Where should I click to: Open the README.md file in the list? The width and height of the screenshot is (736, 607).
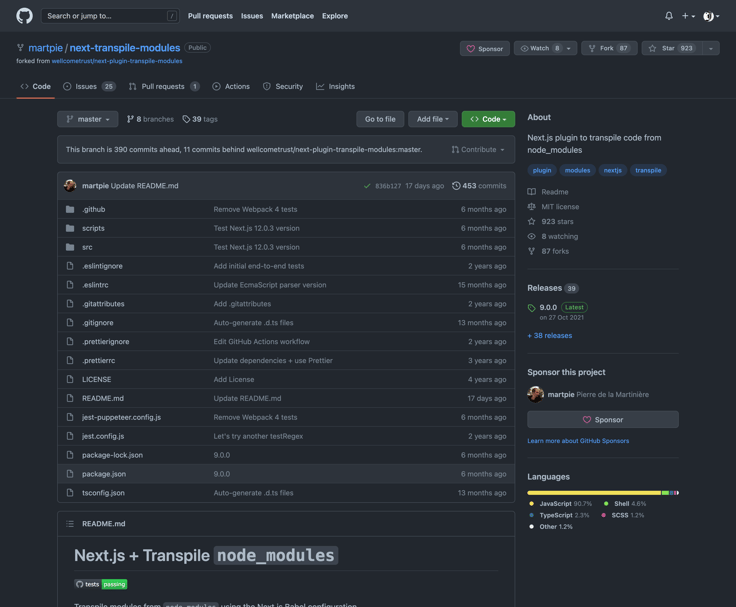coord(103,398)
